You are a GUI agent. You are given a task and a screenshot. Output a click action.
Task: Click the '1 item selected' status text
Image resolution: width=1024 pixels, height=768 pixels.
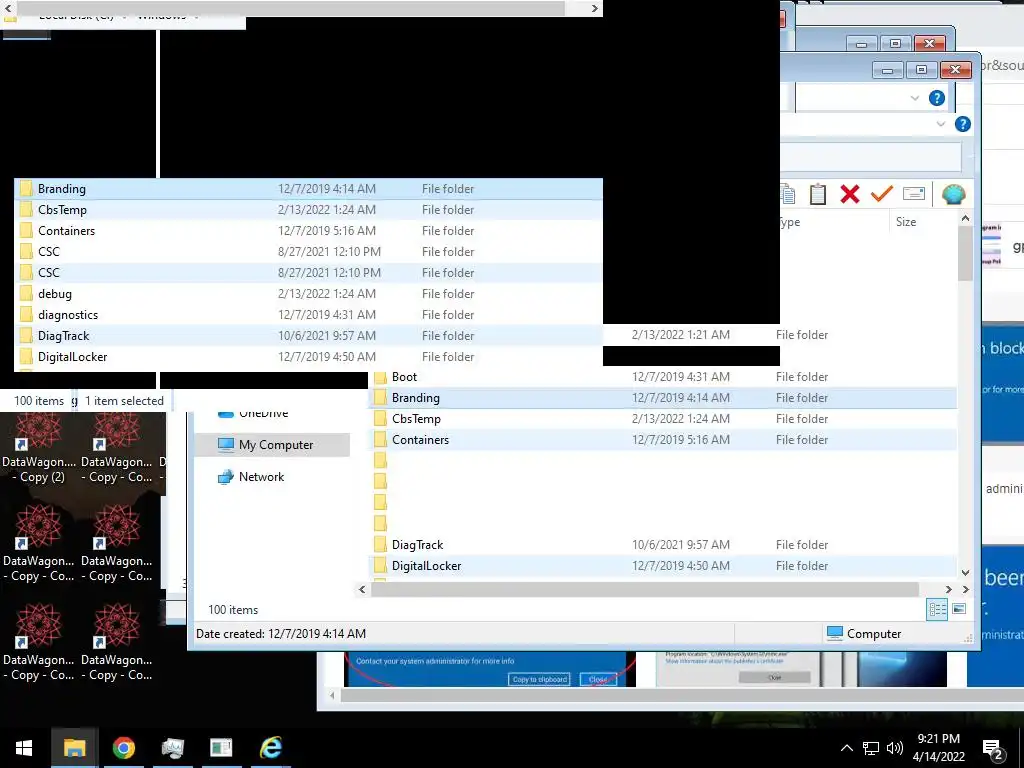pos(124,401)
